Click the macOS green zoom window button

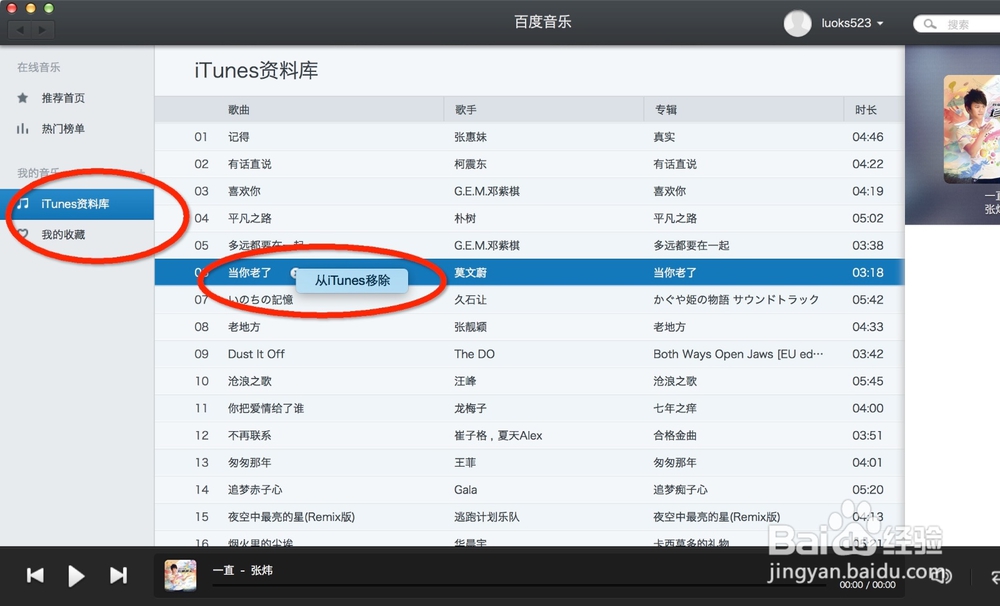coord(49,8)
